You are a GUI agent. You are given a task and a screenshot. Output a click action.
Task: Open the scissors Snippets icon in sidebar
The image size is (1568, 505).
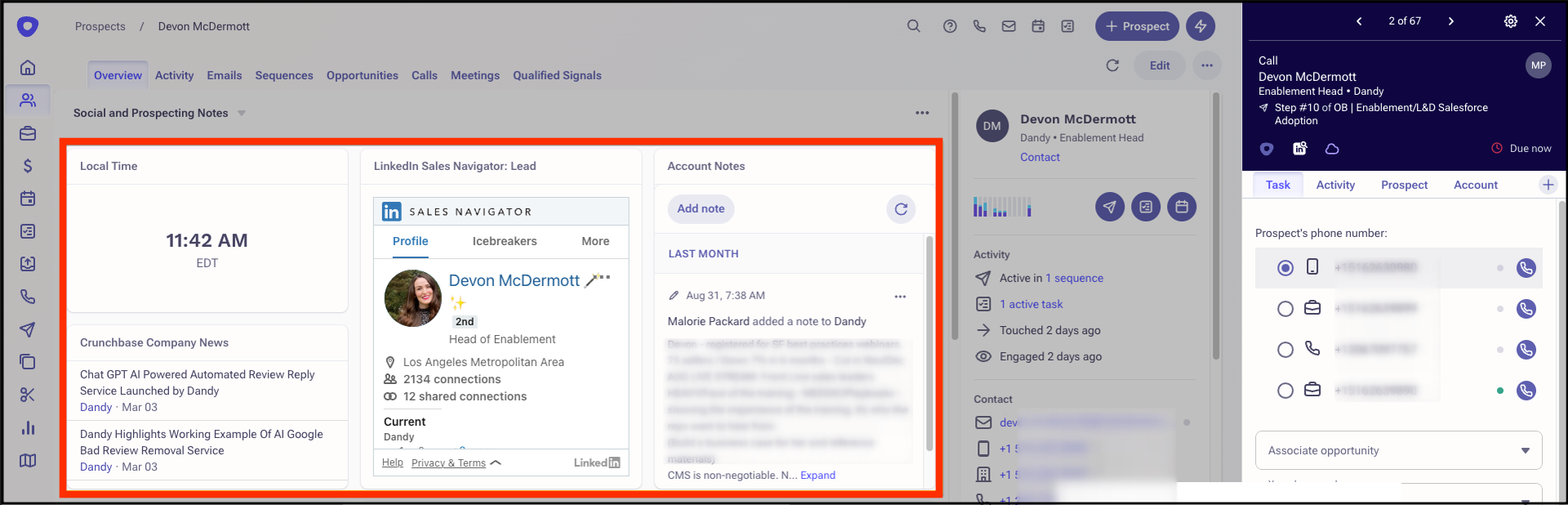pos(28,395)
